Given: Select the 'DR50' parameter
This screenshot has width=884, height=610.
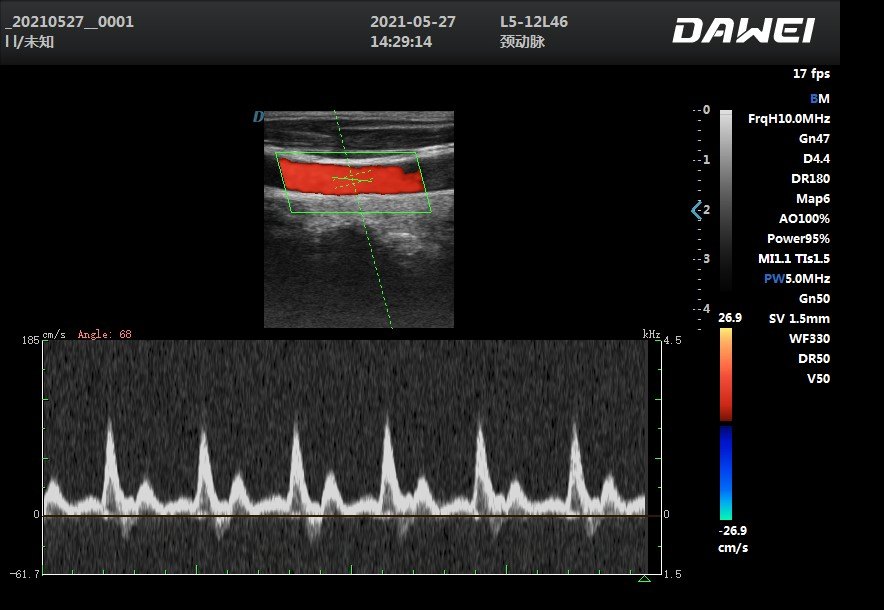Looking at the screenshot, I should coord(814,359).
